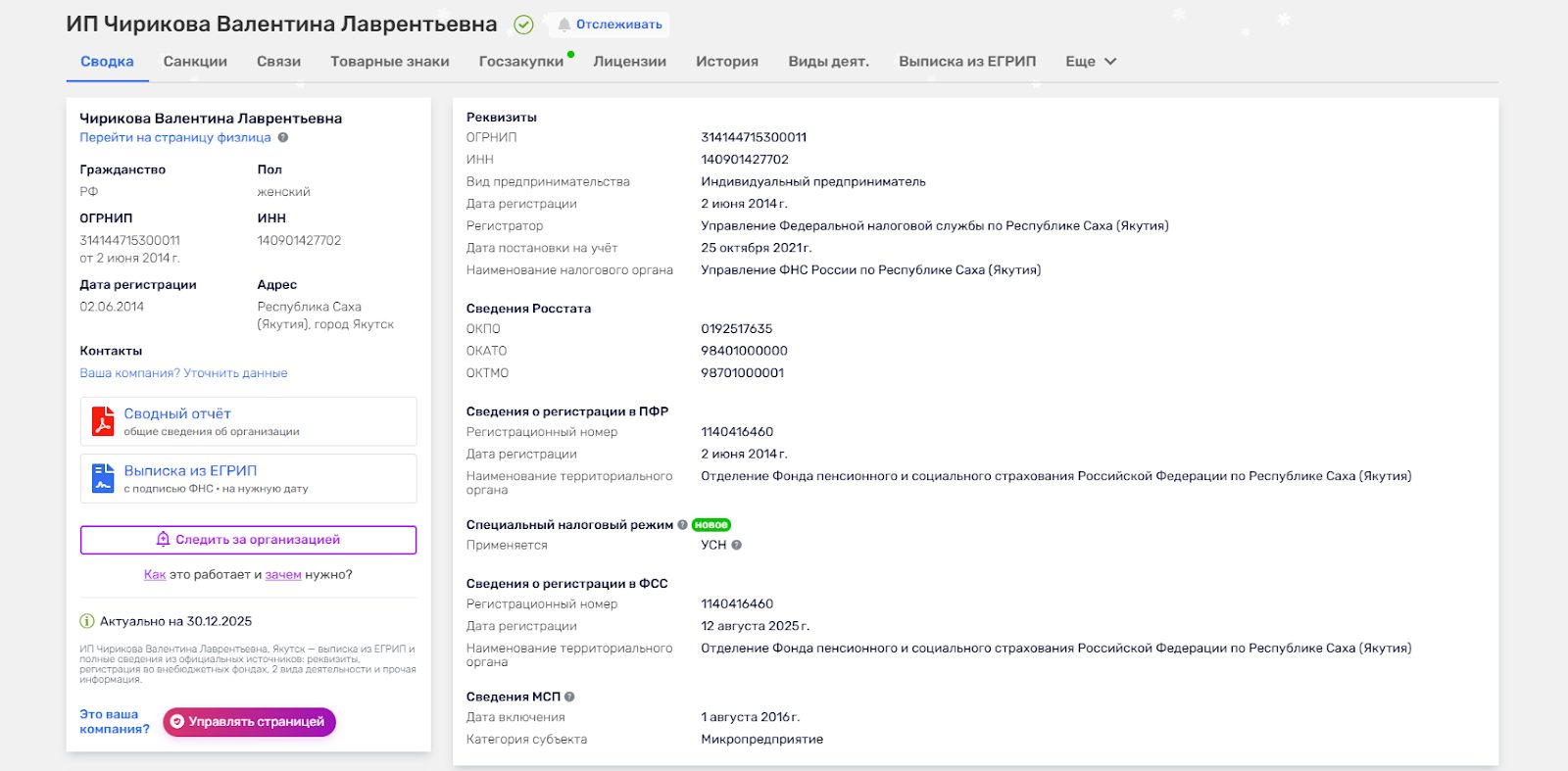Go to the Виды деят. tab
The width and height of the screenshot is (1568, 771).
pyautogui.click(x=828, y=62)
